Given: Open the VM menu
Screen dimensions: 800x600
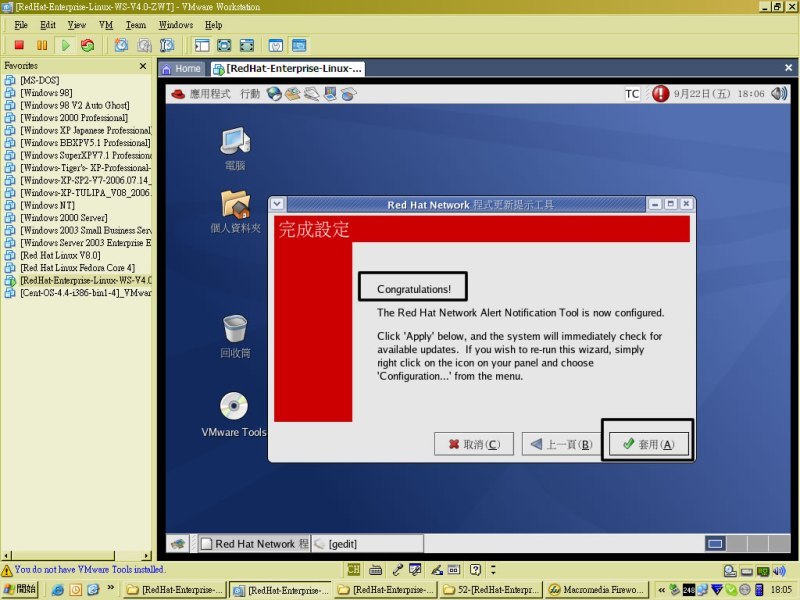Looking at the screenshot, I should [106, 25].
